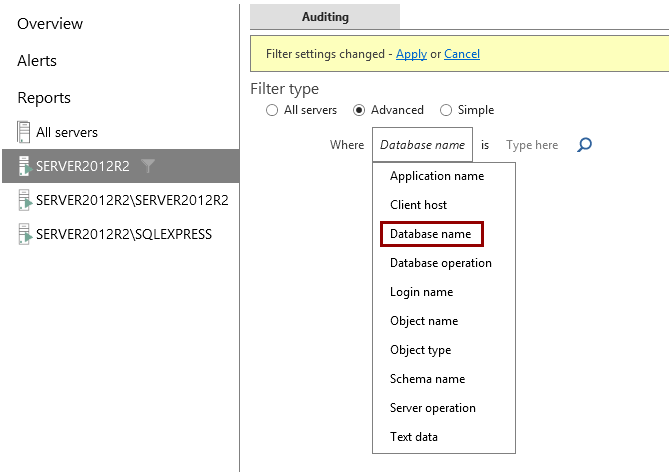Image resolution: width=669 pixels, height=472 pixels.
Task: Pick the highlighted Database name option
Action: point(431,234)
